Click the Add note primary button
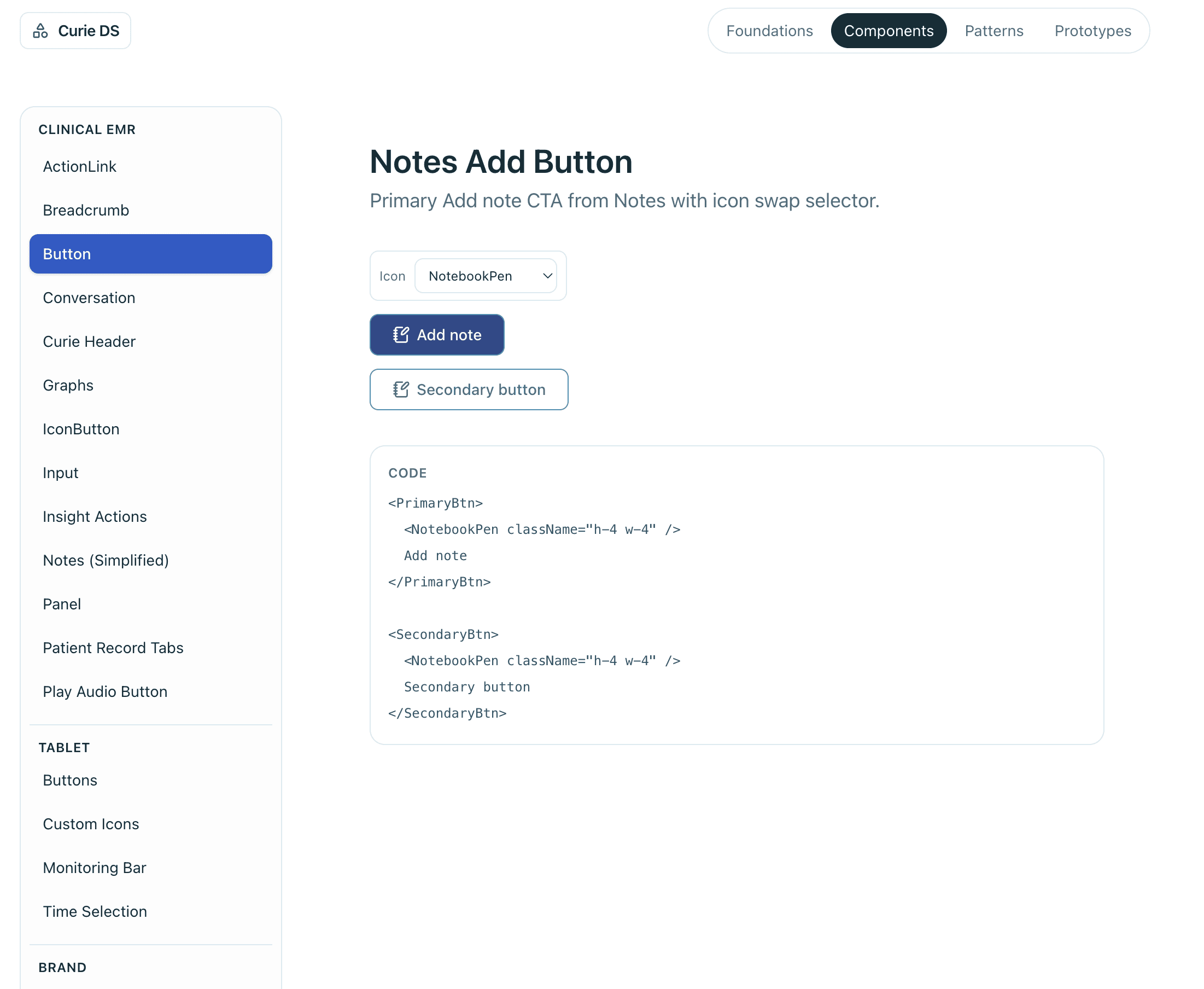 click(437, 335)
